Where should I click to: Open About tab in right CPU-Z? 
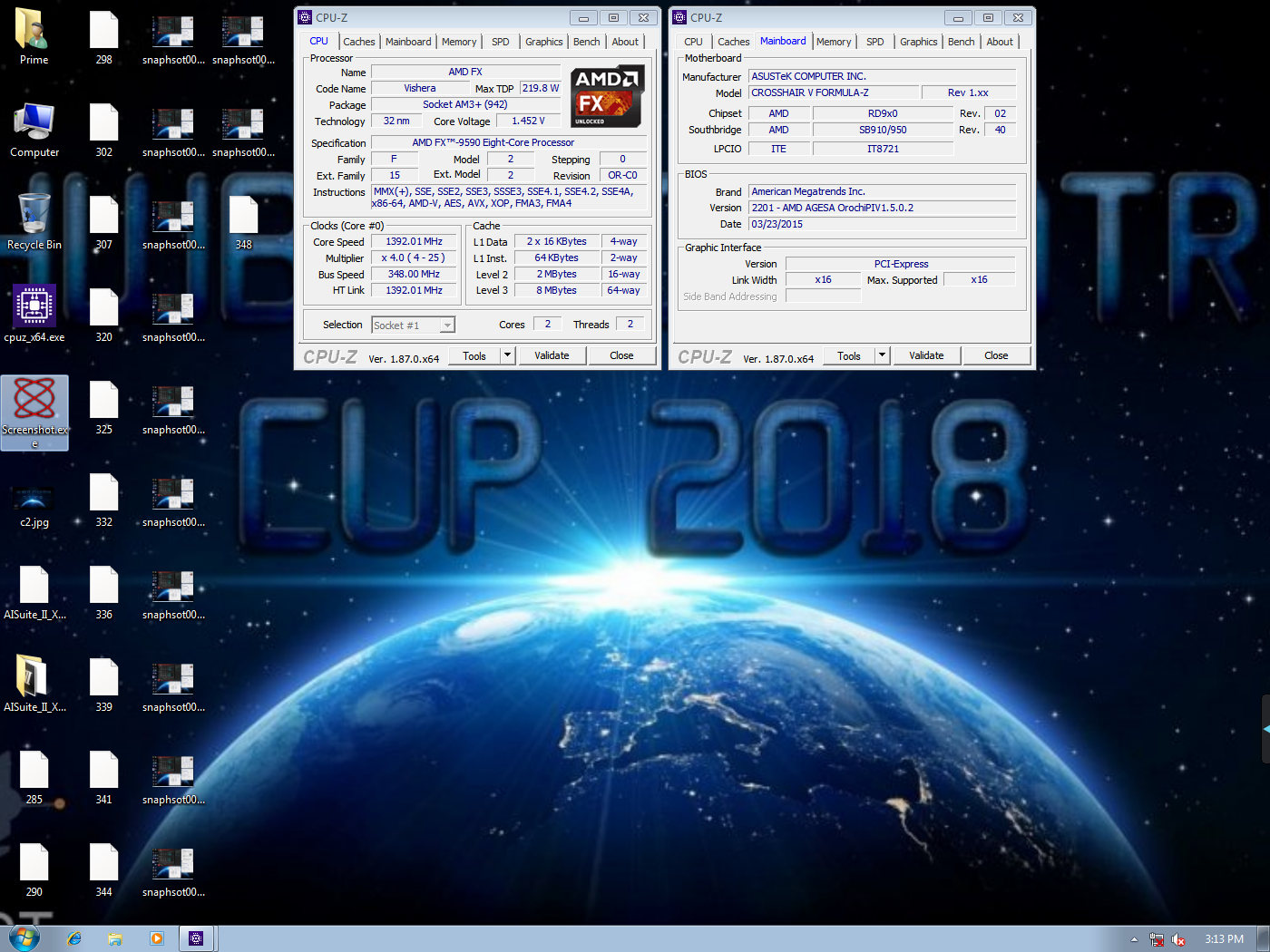click(x=1000, y=42)
